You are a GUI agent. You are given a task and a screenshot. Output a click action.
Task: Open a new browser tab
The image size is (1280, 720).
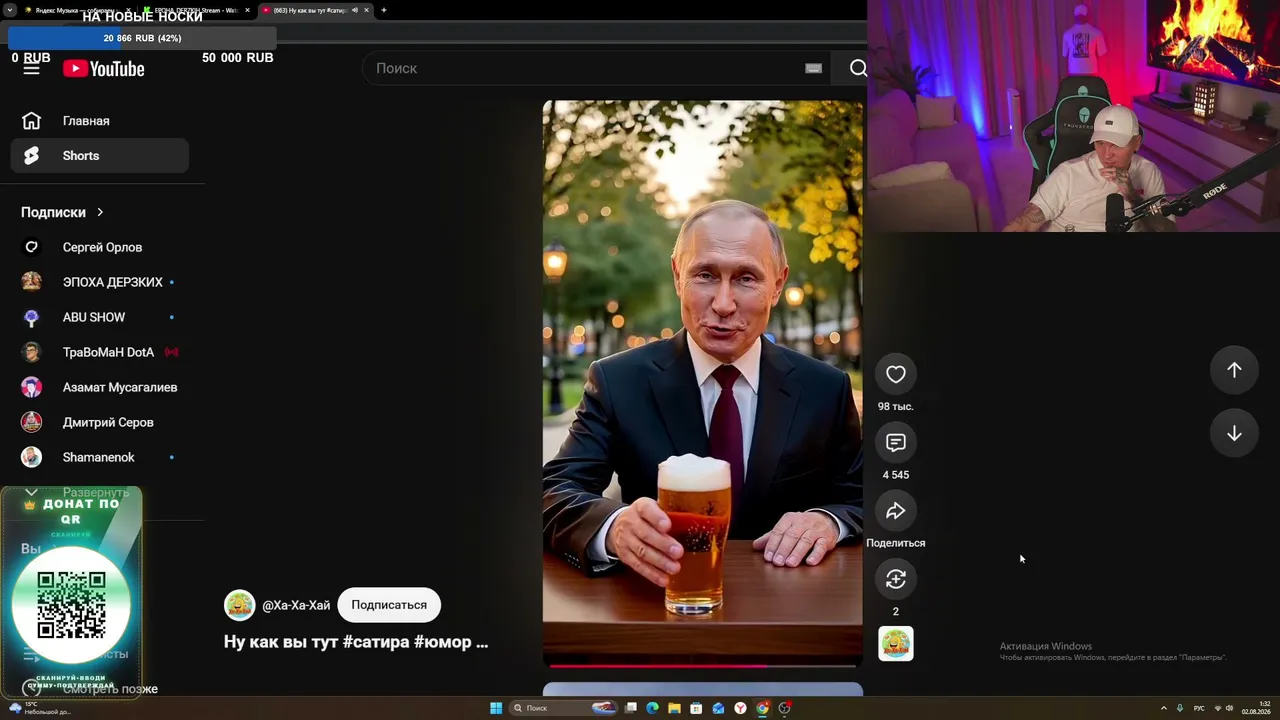384,10
